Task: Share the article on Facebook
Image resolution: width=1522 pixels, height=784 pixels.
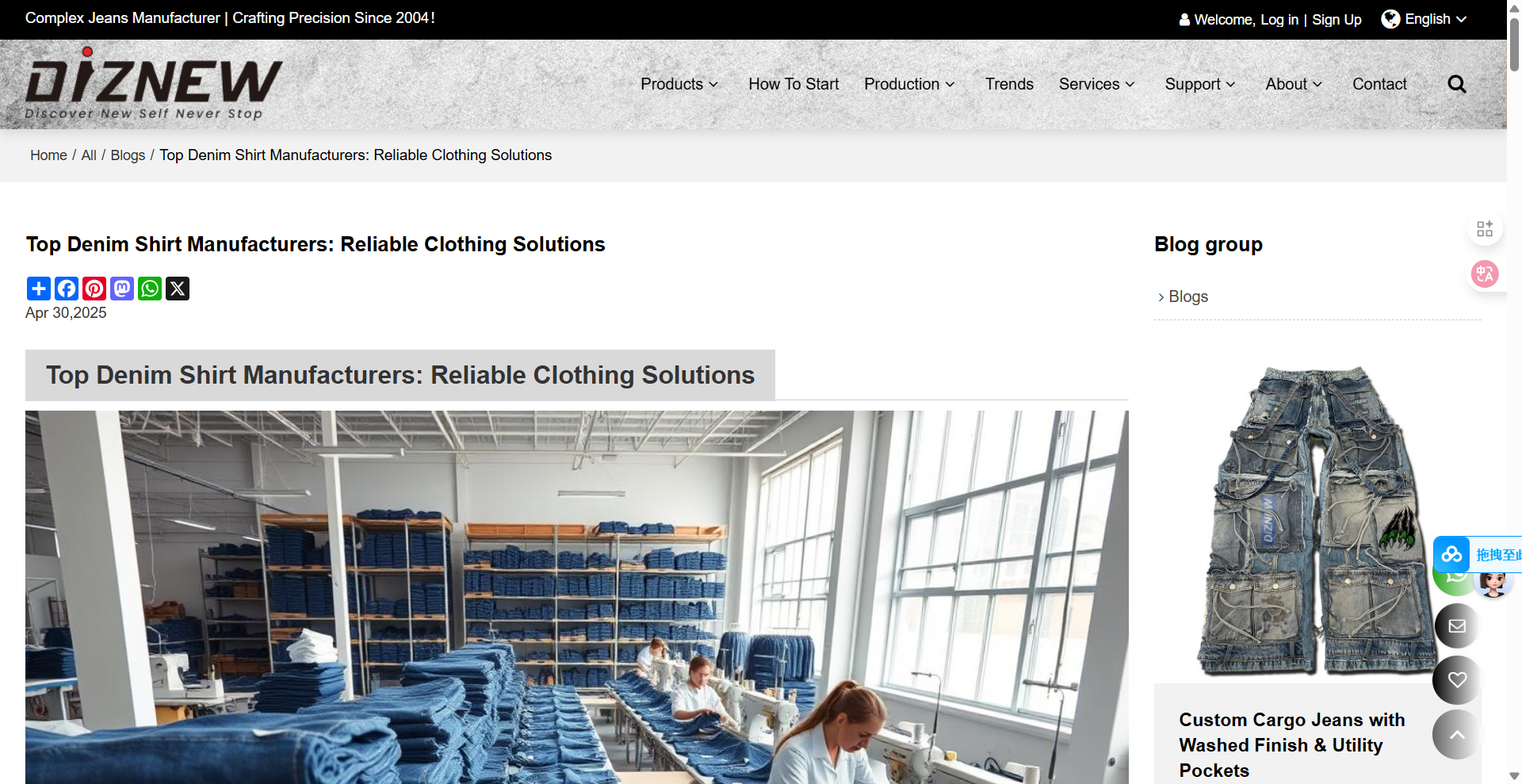Action: pos(67,289)
